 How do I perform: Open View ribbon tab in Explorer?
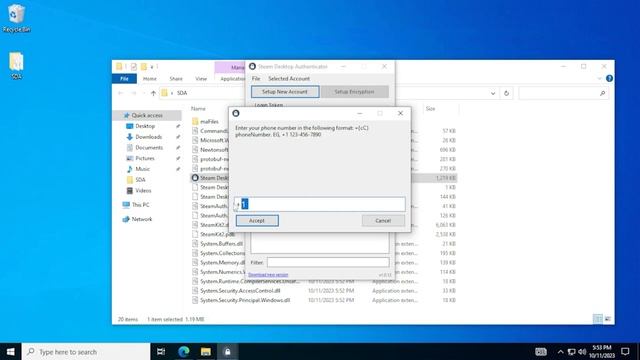coord(201,78)
